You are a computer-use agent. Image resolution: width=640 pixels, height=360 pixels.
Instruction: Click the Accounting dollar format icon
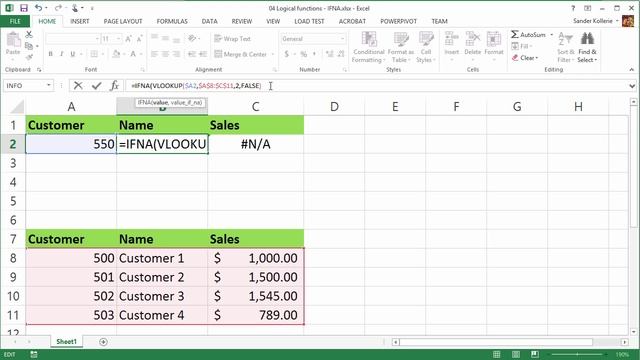[287, 54]
